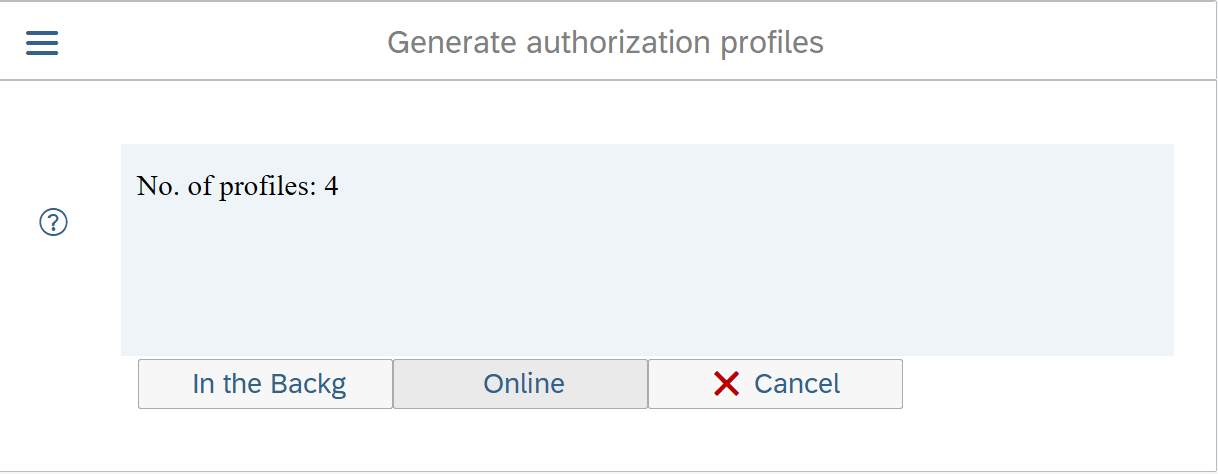Generate profiles in the background
The height and width of the screenshot is (474, 1218).
[265, 384]
